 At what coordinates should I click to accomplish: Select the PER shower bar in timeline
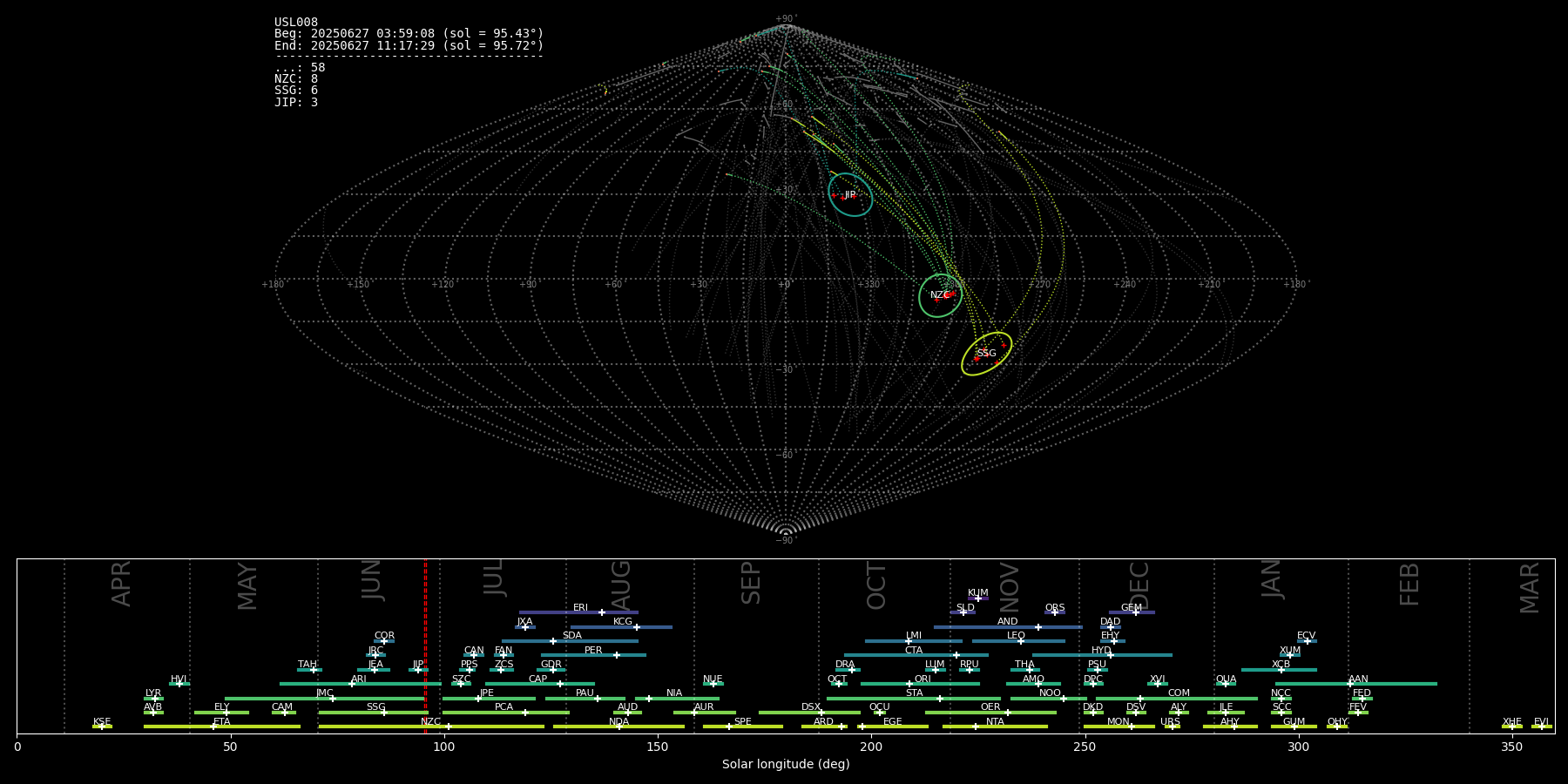click(593, 655)
